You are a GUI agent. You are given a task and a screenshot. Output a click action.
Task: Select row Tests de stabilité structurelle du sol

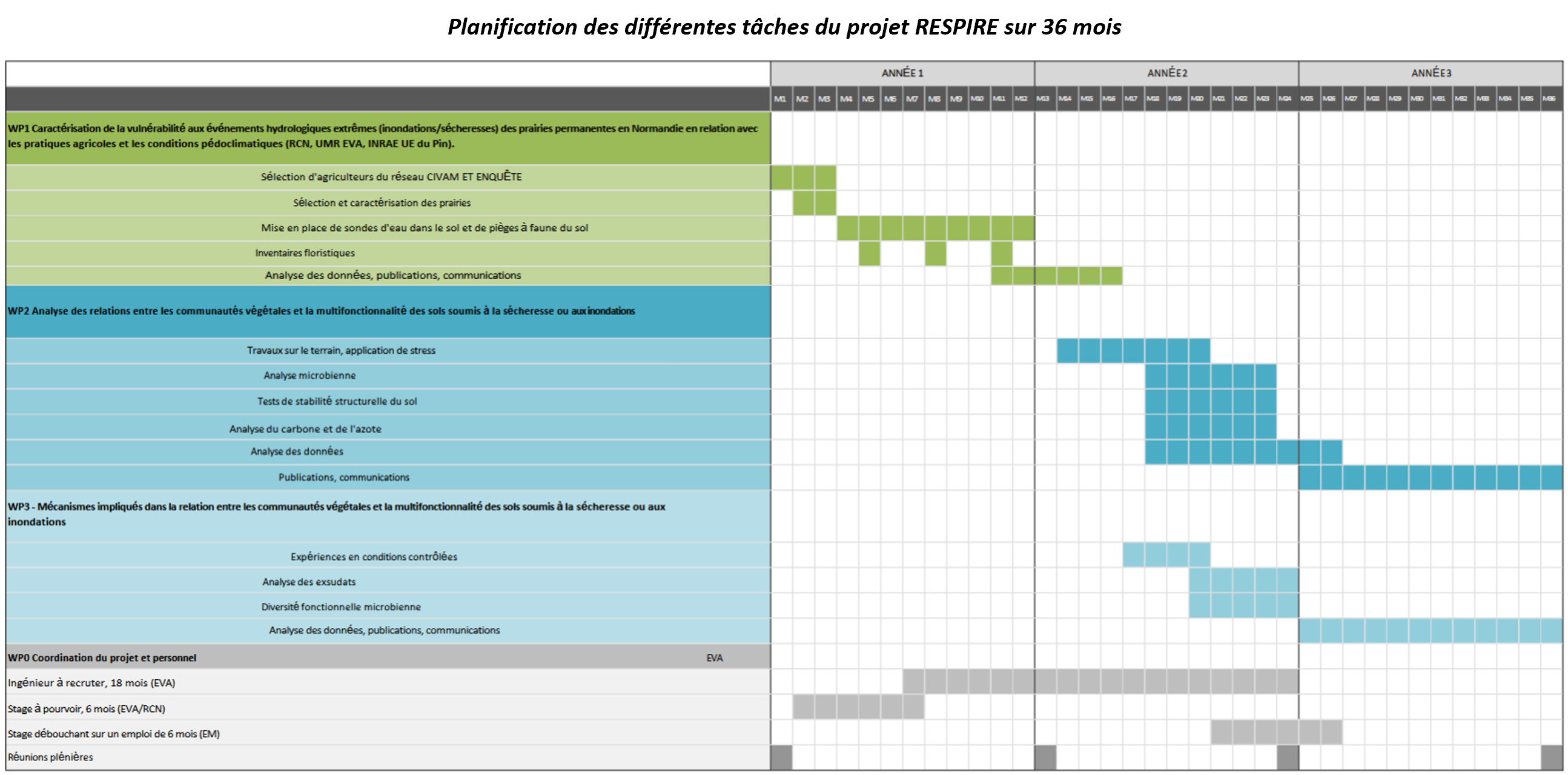pos(388,401)
